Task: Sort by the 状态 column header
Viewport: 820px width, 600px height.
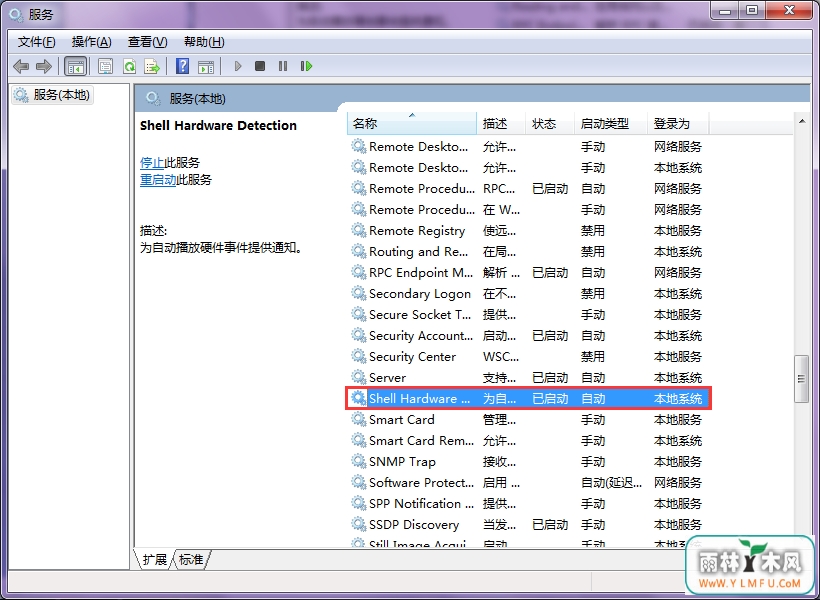Action: pyautogui.click(x=550, y=123)
